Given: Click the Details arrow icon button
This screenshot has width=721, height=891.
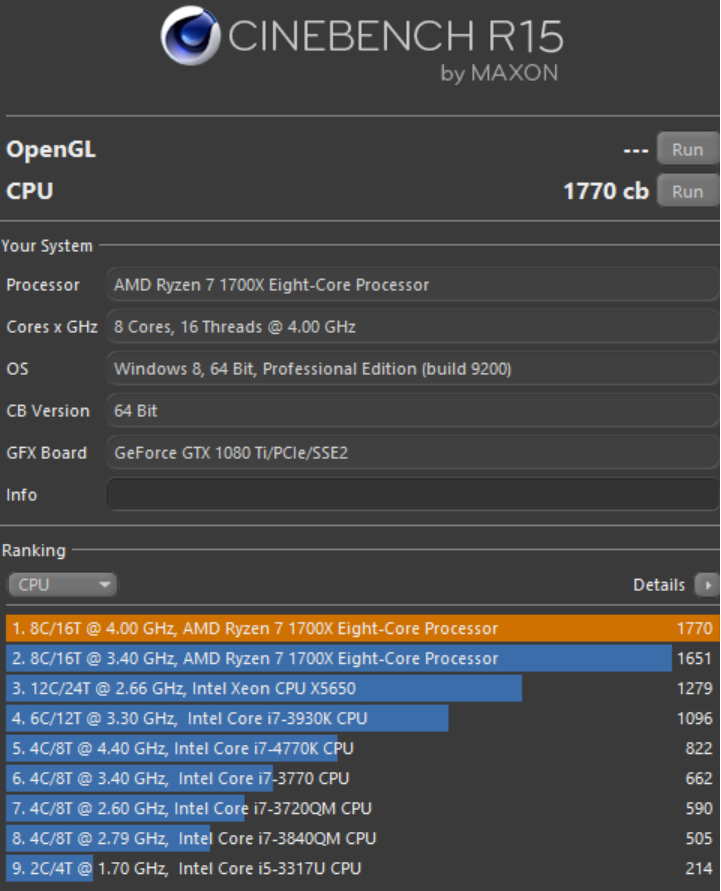Looking at the screenshot, I should click(x=707, y=585).
